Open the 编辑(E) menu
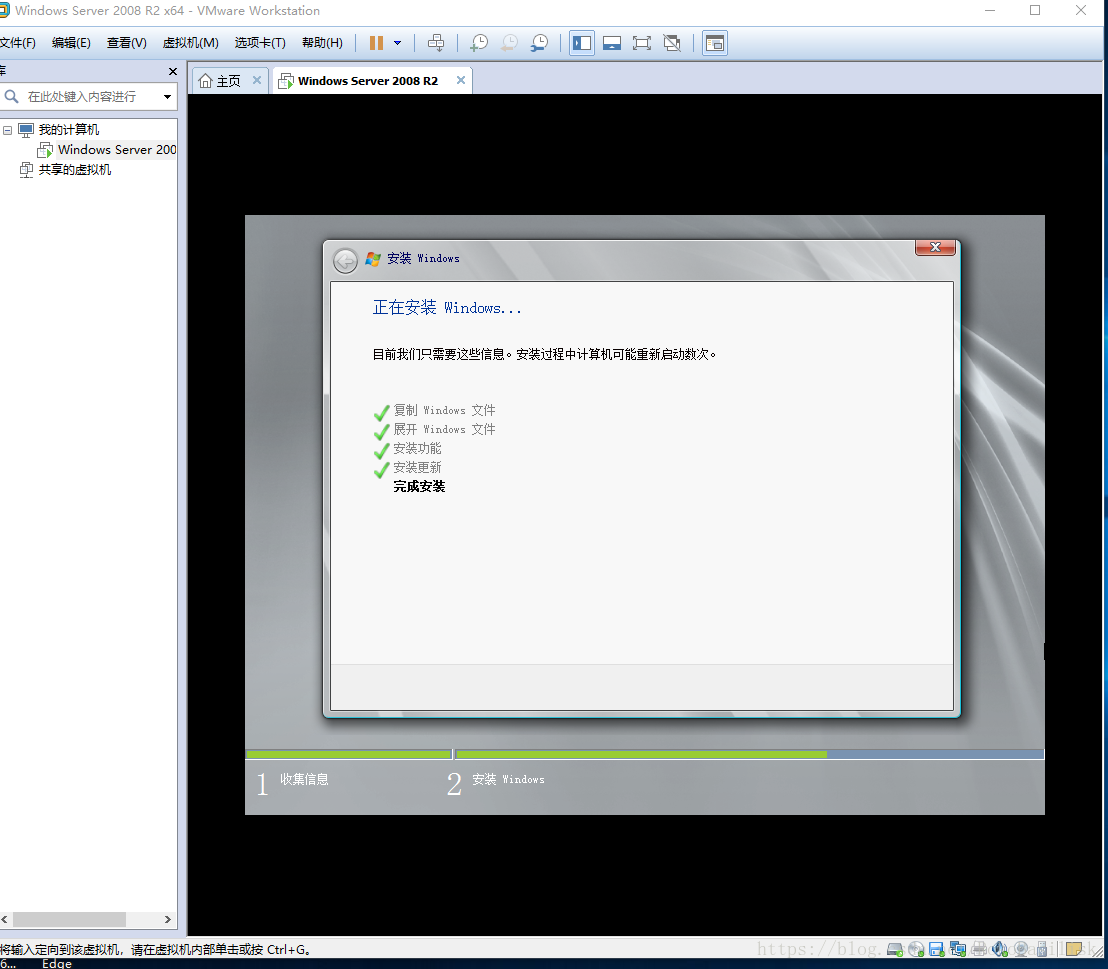 coord(71,42)
